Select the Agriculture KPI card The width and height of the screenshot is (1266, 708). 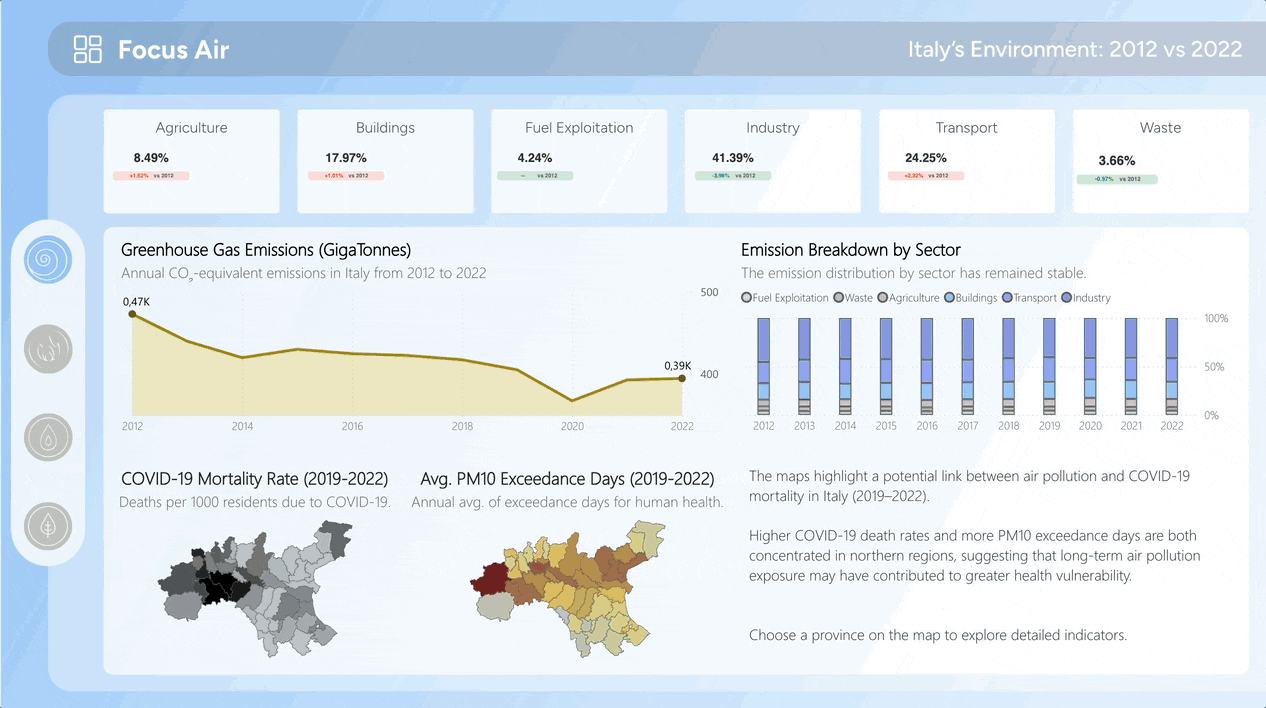pos(191,161)
